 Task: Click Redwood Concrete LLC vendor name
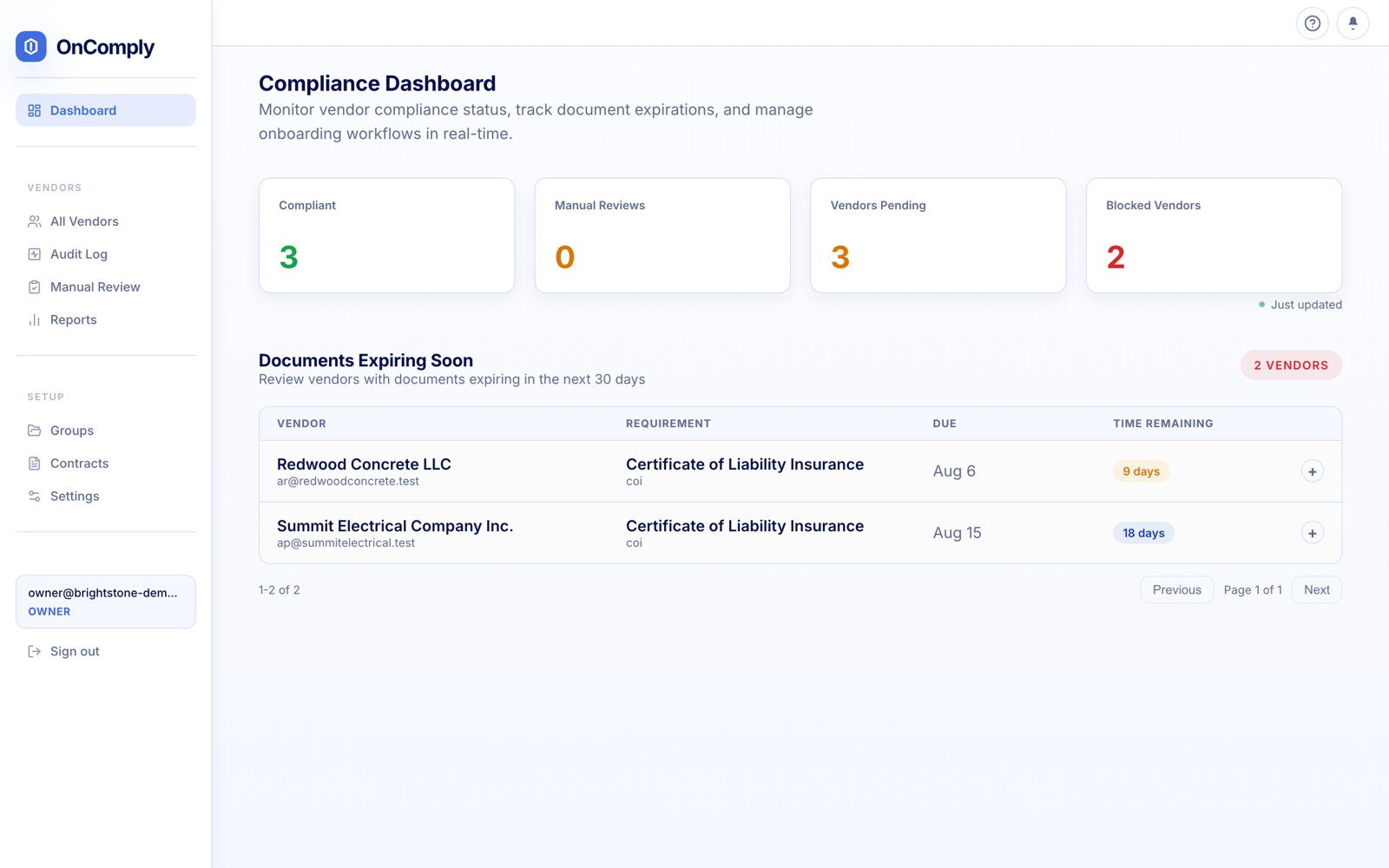point(364,464)
